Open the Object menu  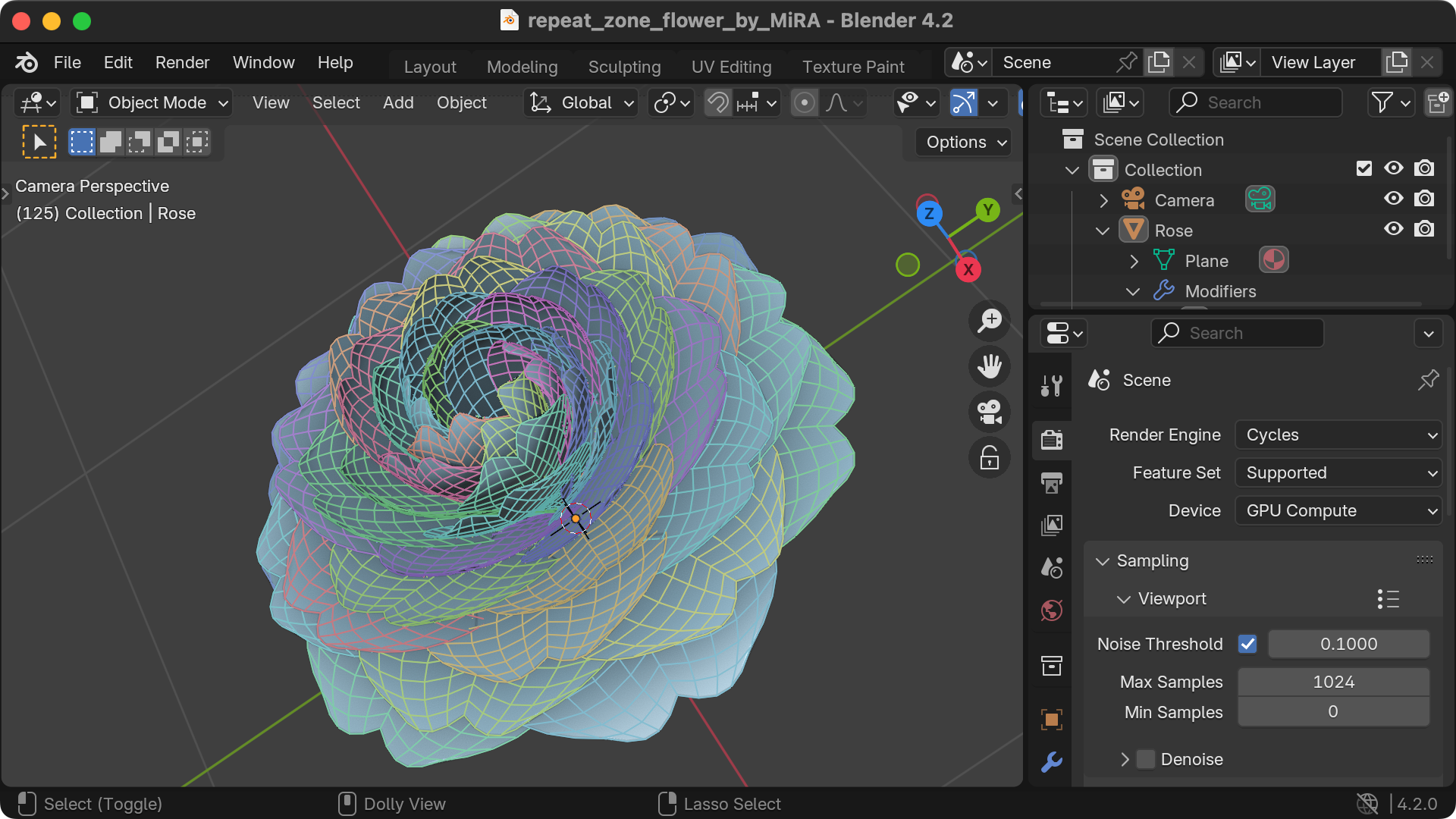point(461,102)
